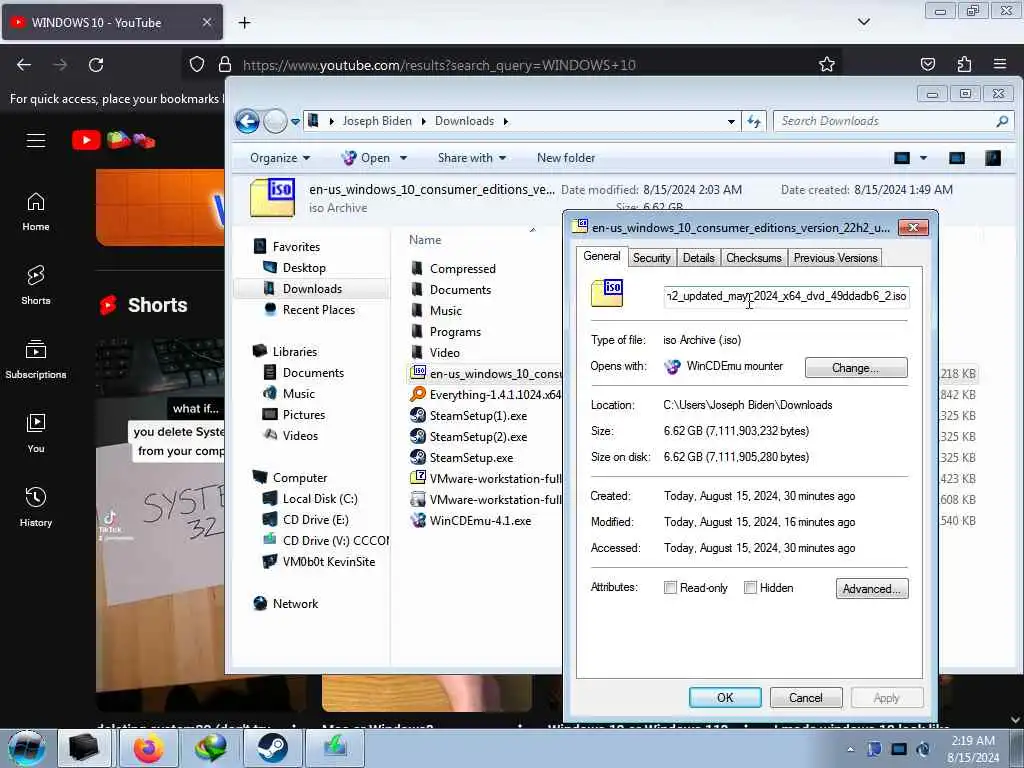The width and height of the screenshot is (1024, 768).
Task: Click the search magnifier in Search Downloads
Action: click(x=1002, y=121)
